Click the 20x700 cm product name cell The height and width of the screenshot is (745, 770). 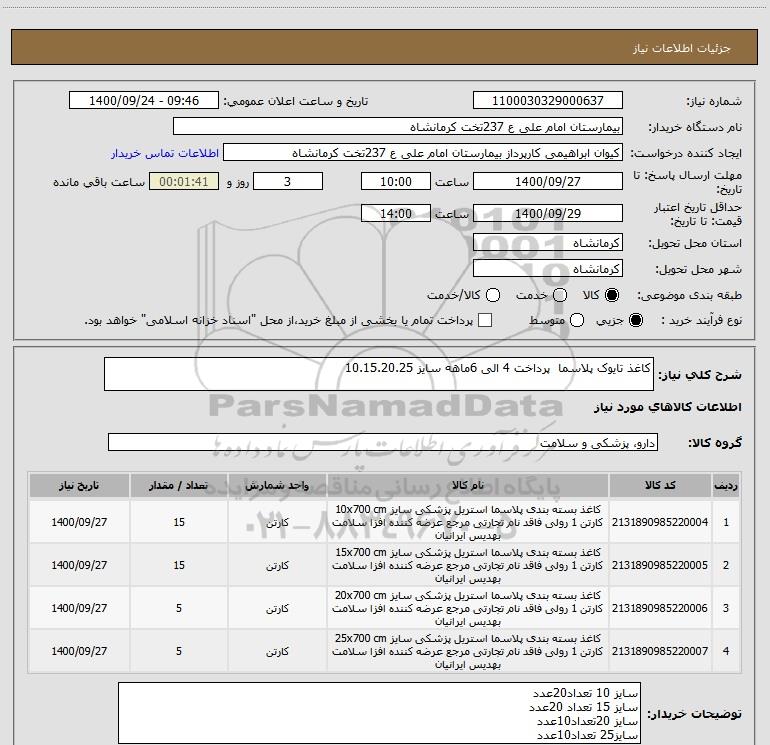(x=468, y=608)
